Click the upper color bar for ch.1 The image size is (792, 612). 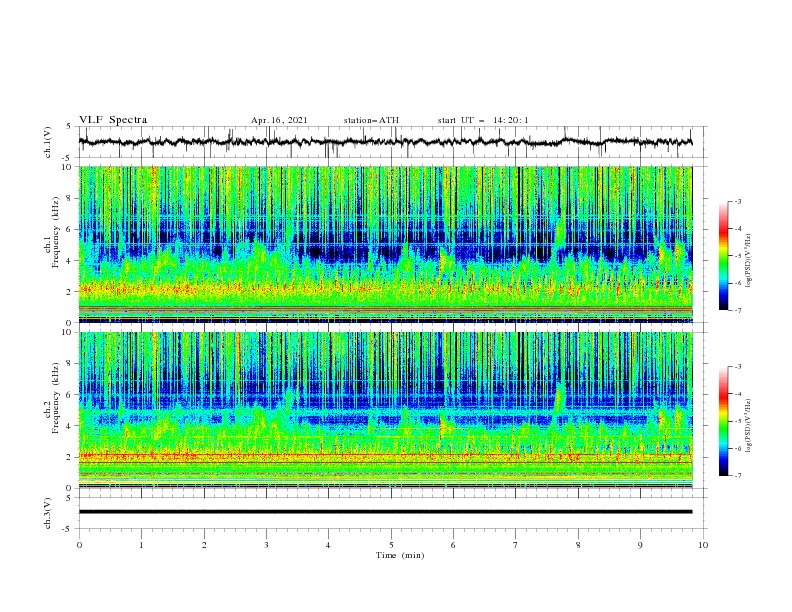tap(723, 256)
